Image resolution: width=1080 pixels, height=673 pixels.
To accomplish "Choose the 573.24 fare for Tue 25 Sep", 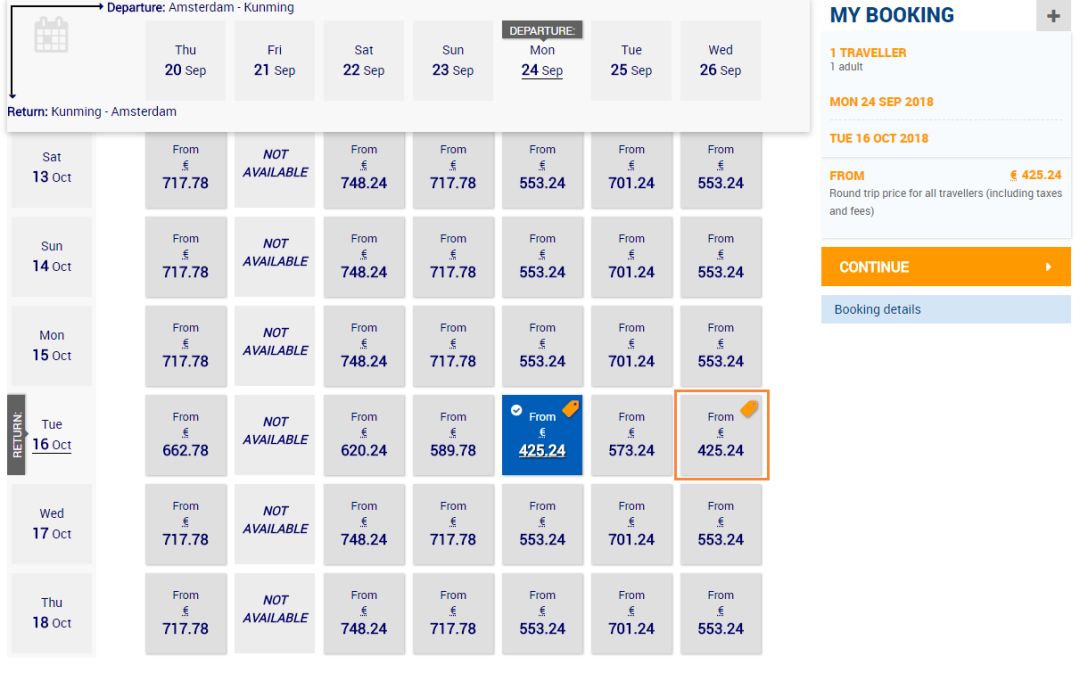I will [631, 435].
